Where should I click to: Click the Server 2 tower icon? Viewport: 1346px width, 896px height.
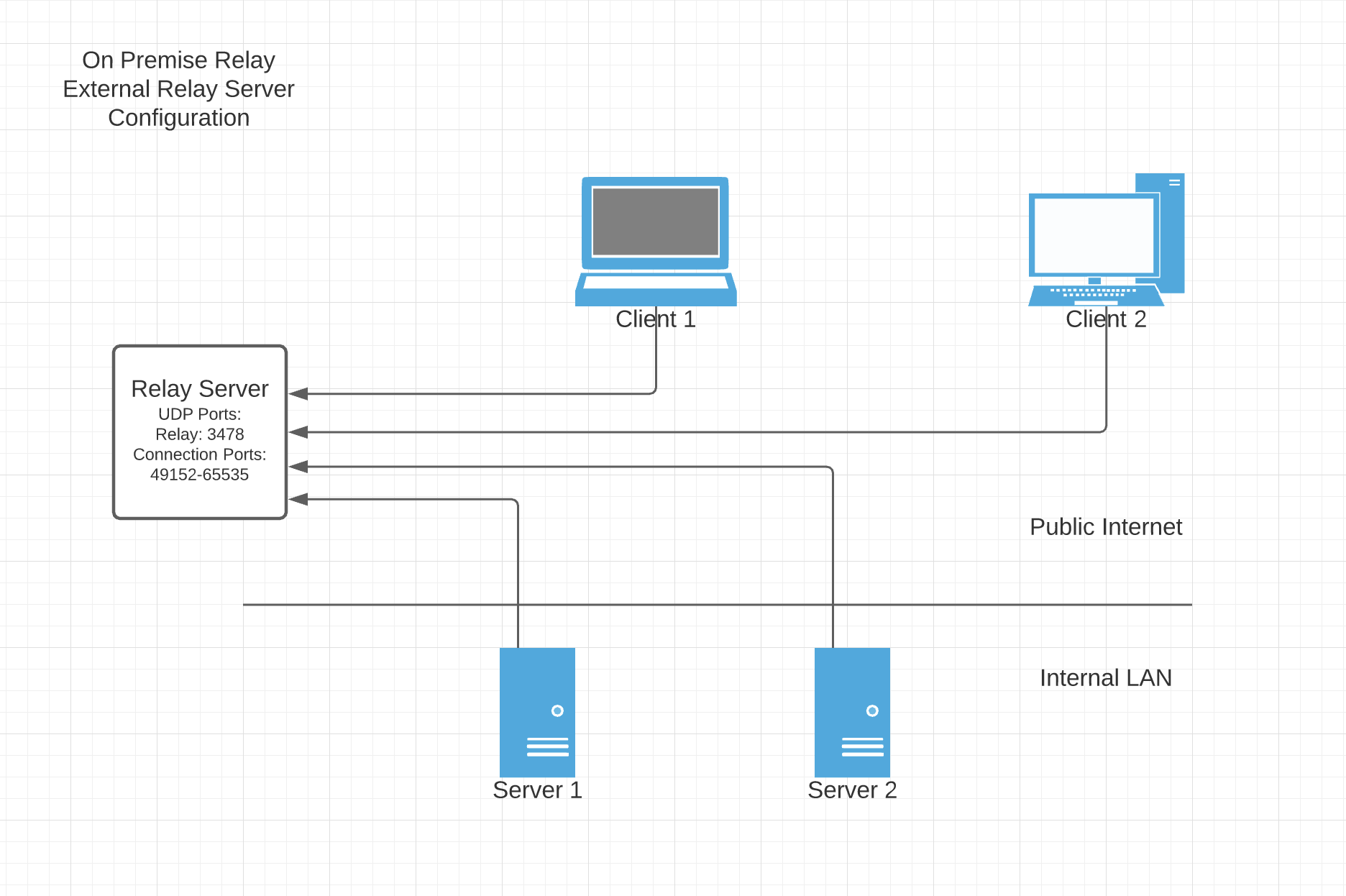852,711
